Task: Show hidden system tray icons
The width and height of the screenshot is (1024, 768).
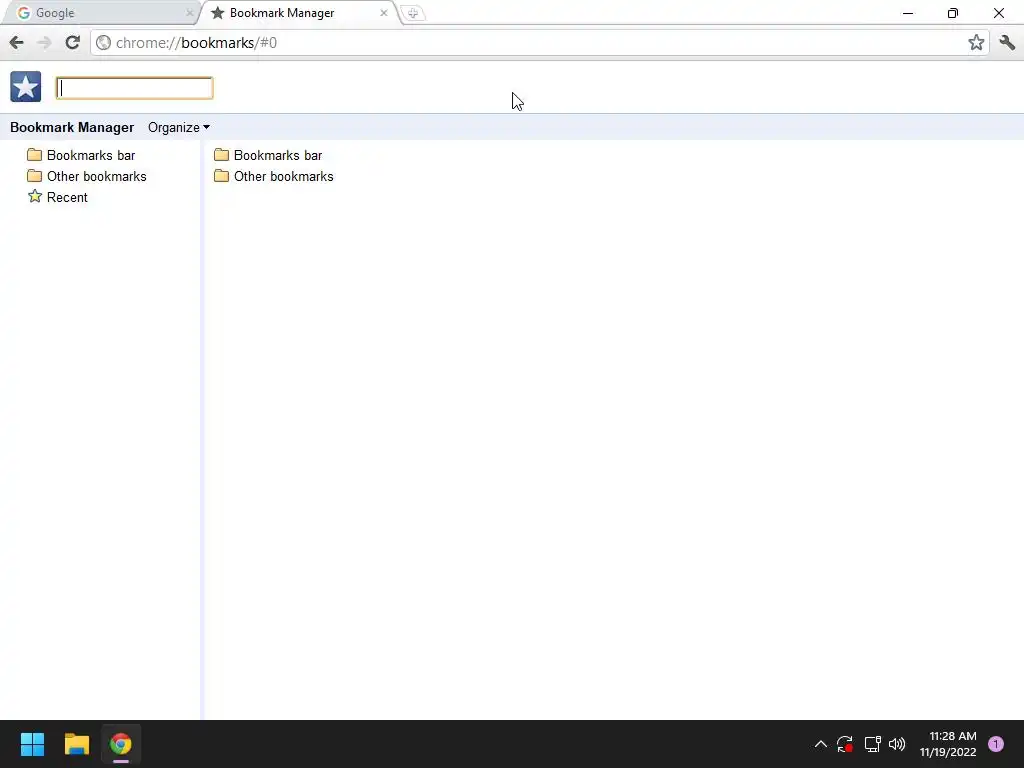Action: click(821, 744)
